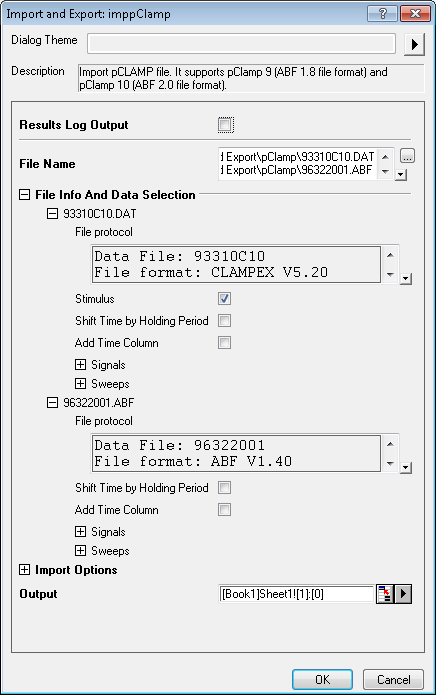Expand Sweeps under 96322001.ABF
The image size is (436, 695).
tap(80, 551)
